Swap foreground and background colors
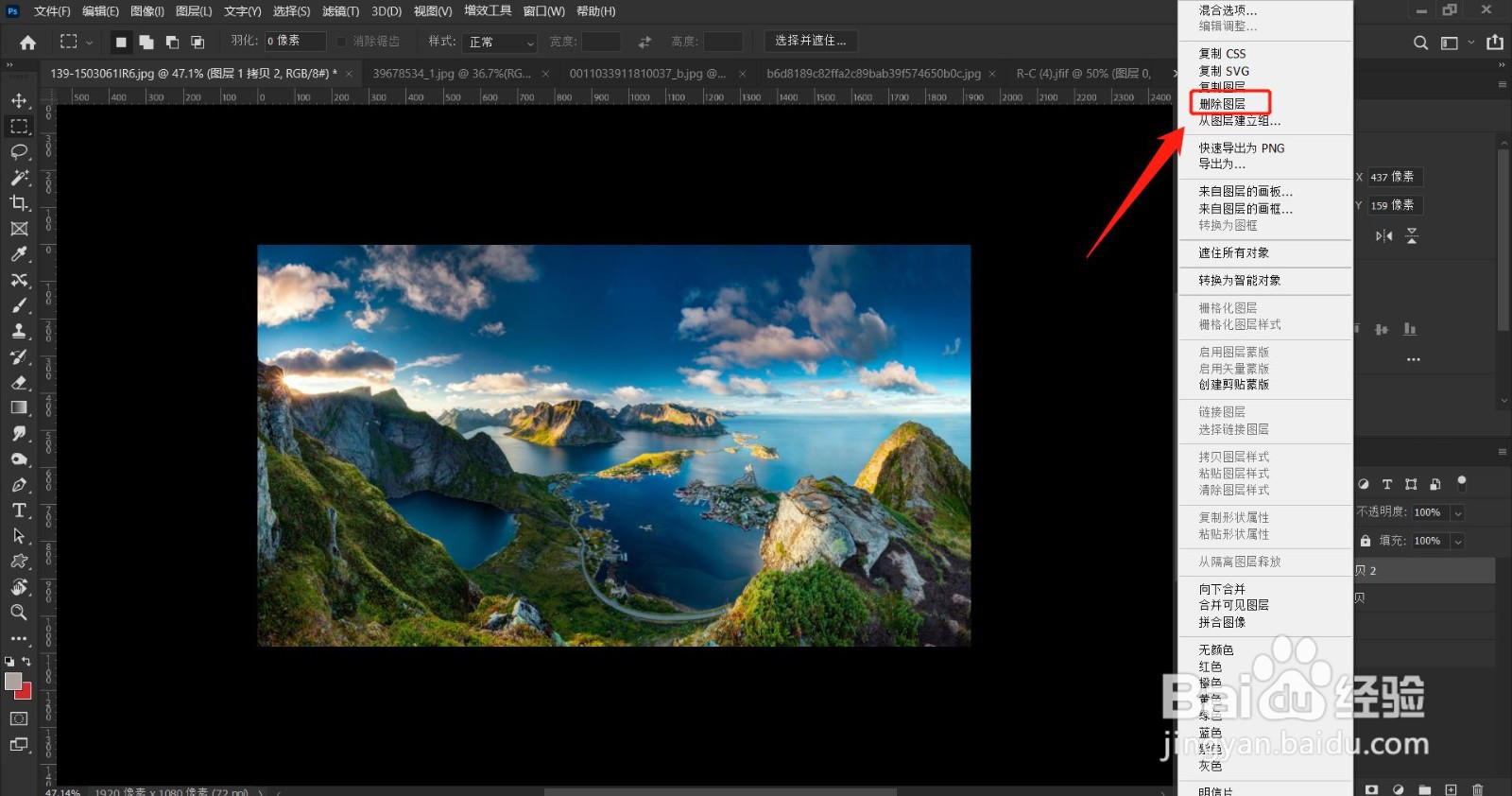Screen dimensions: 1512x796 (x=26, y=662)
